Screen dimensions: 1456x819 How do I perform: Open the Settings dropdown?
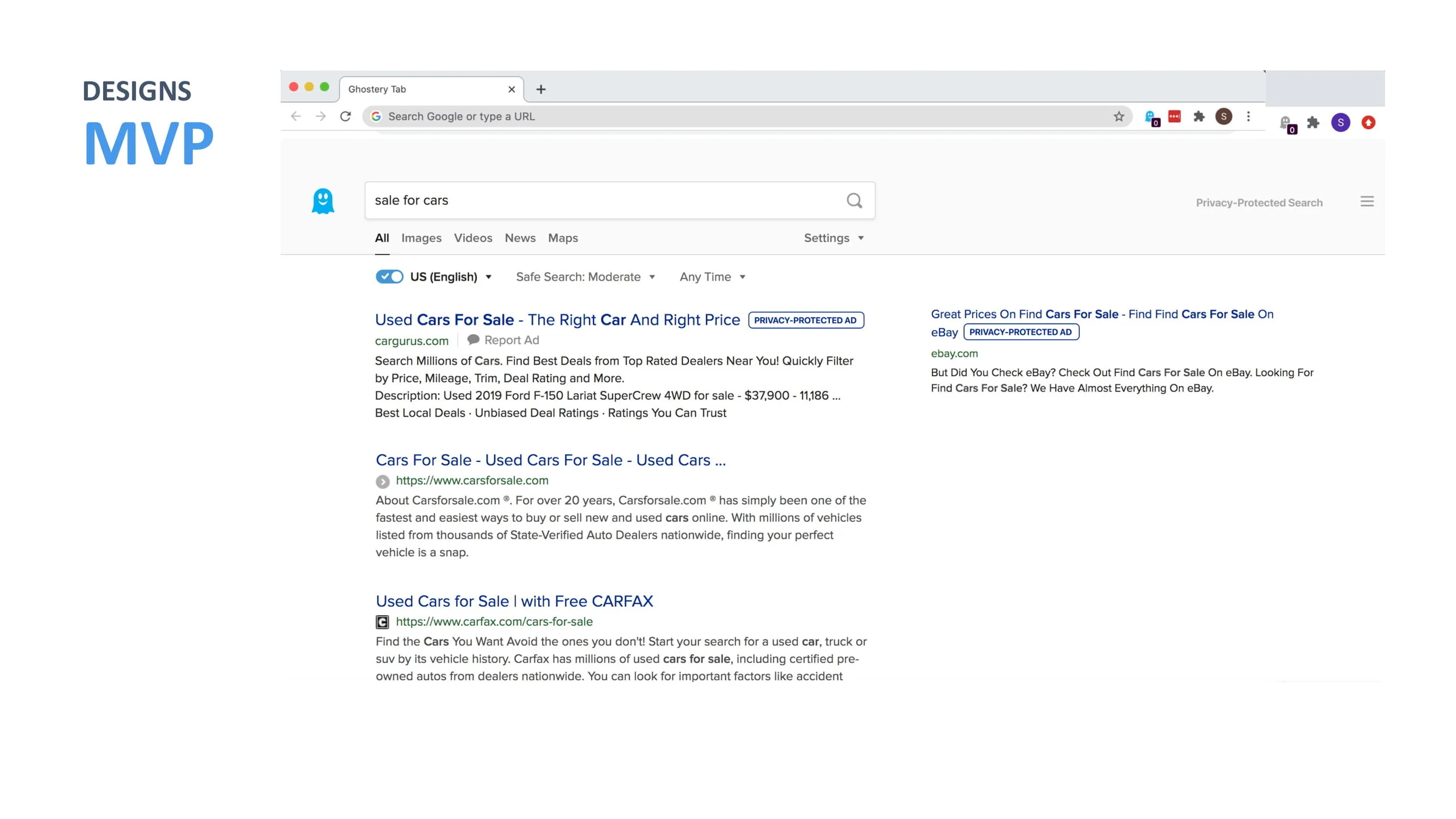(x=833, y=238)
